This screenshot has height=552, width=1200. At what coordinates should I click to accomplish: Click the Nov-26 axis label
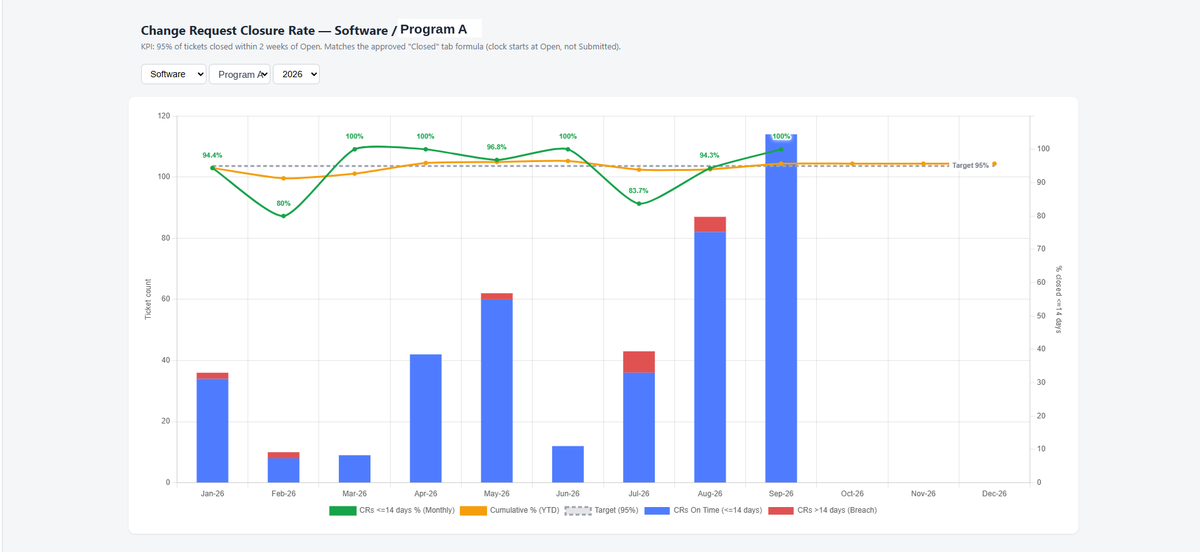(x=923, y=494)
